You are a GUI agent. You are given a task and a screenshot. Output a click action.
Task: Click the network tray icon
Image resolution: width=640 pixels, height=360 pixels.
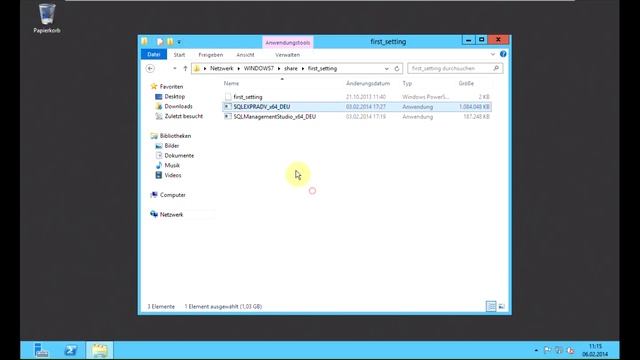pyautogui.click(x=559, y=350)
